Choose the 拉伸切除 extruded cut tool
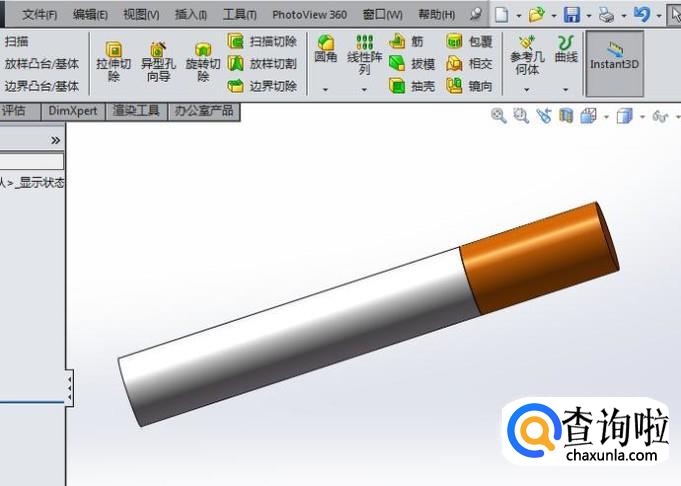Viewport: 681px width, 486px height. pos(113,61)
